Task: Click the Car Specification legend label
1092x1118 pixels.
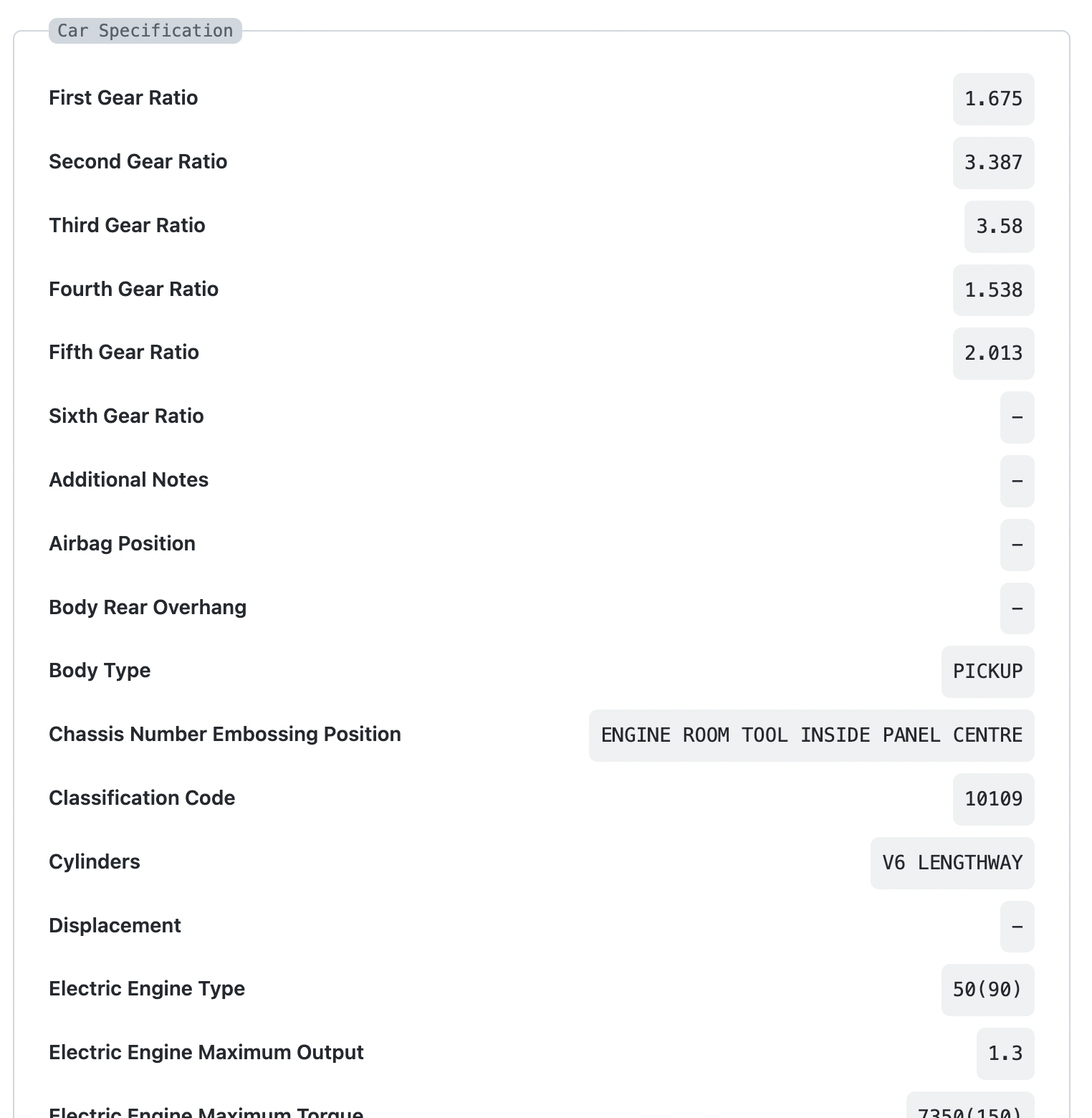Action: pos(145,31)
